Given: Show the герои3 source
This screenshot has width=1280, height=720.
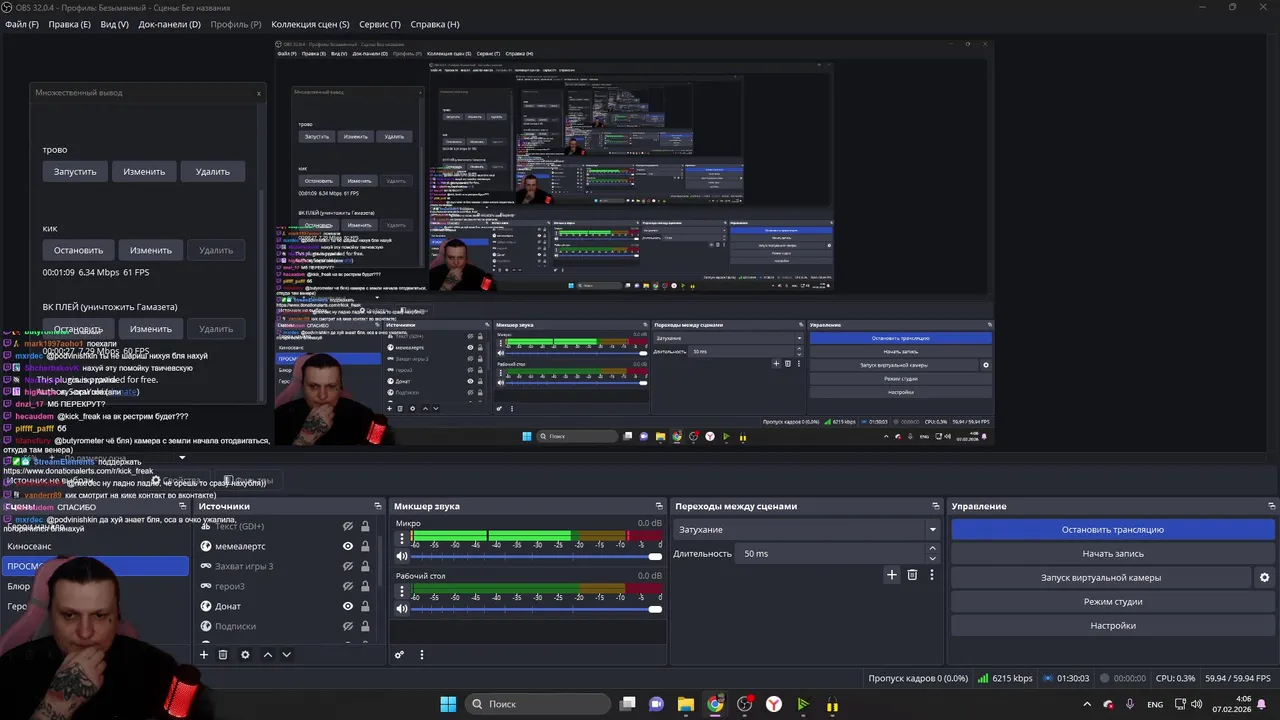Looking at the screenshot, I should [x=348, y=586].
